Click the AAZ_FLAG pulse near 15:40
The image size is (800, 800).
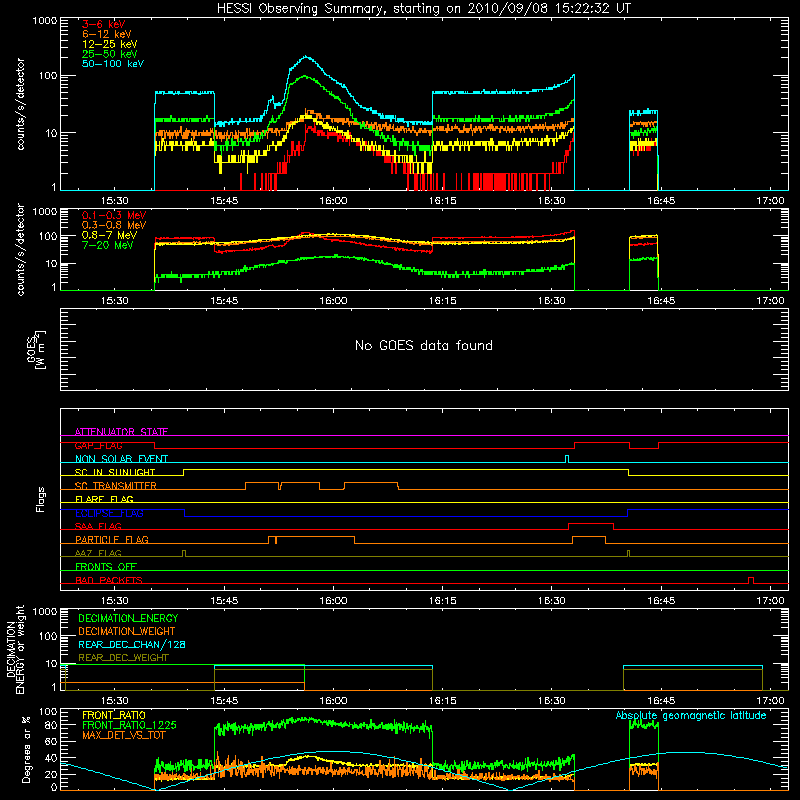[x=184, y=553]
